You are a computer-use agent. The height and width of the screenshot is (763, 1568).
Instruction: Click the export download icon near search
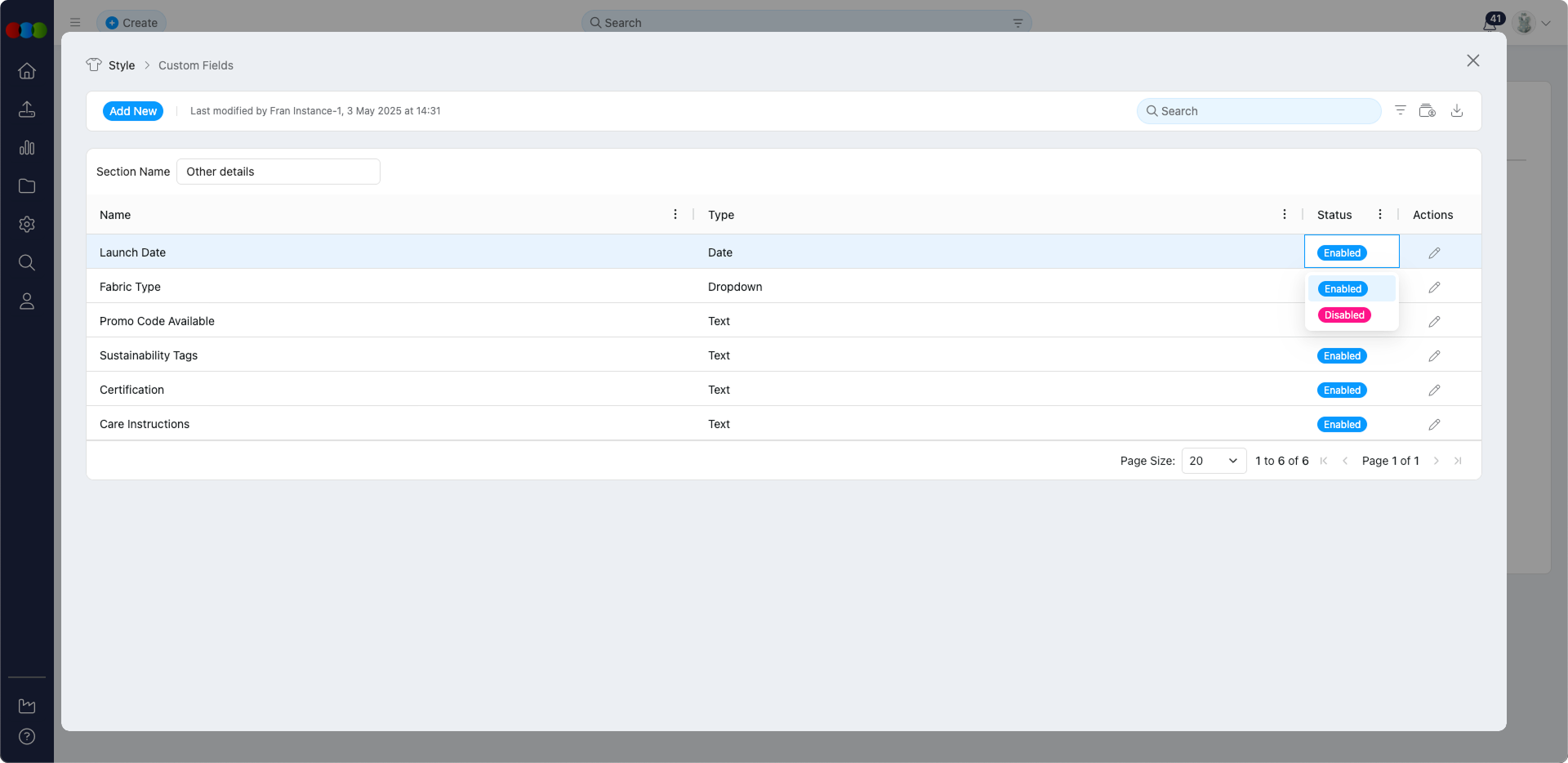(1458, 110)
